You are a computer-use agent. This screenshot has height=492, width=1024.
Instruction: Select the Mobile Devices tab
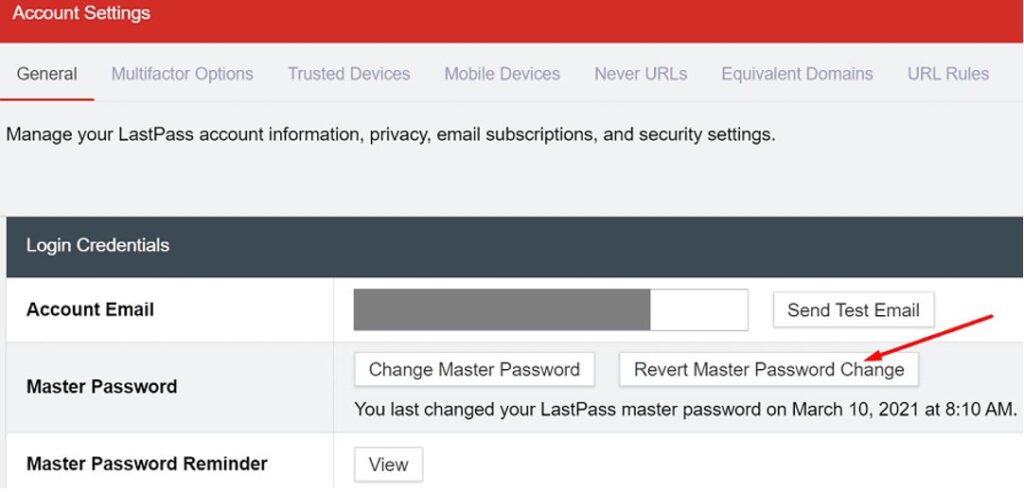502,74
